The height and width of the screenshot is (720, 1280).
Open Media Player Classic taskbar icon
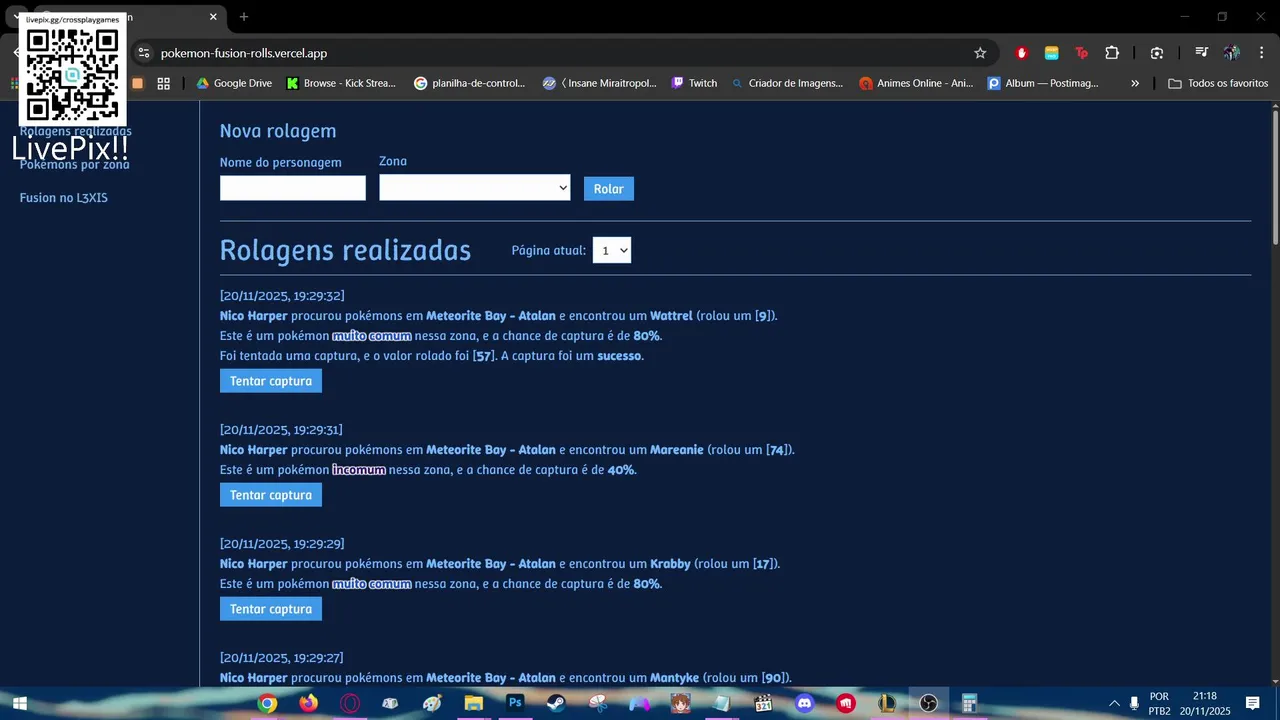[x=763, y=703]
